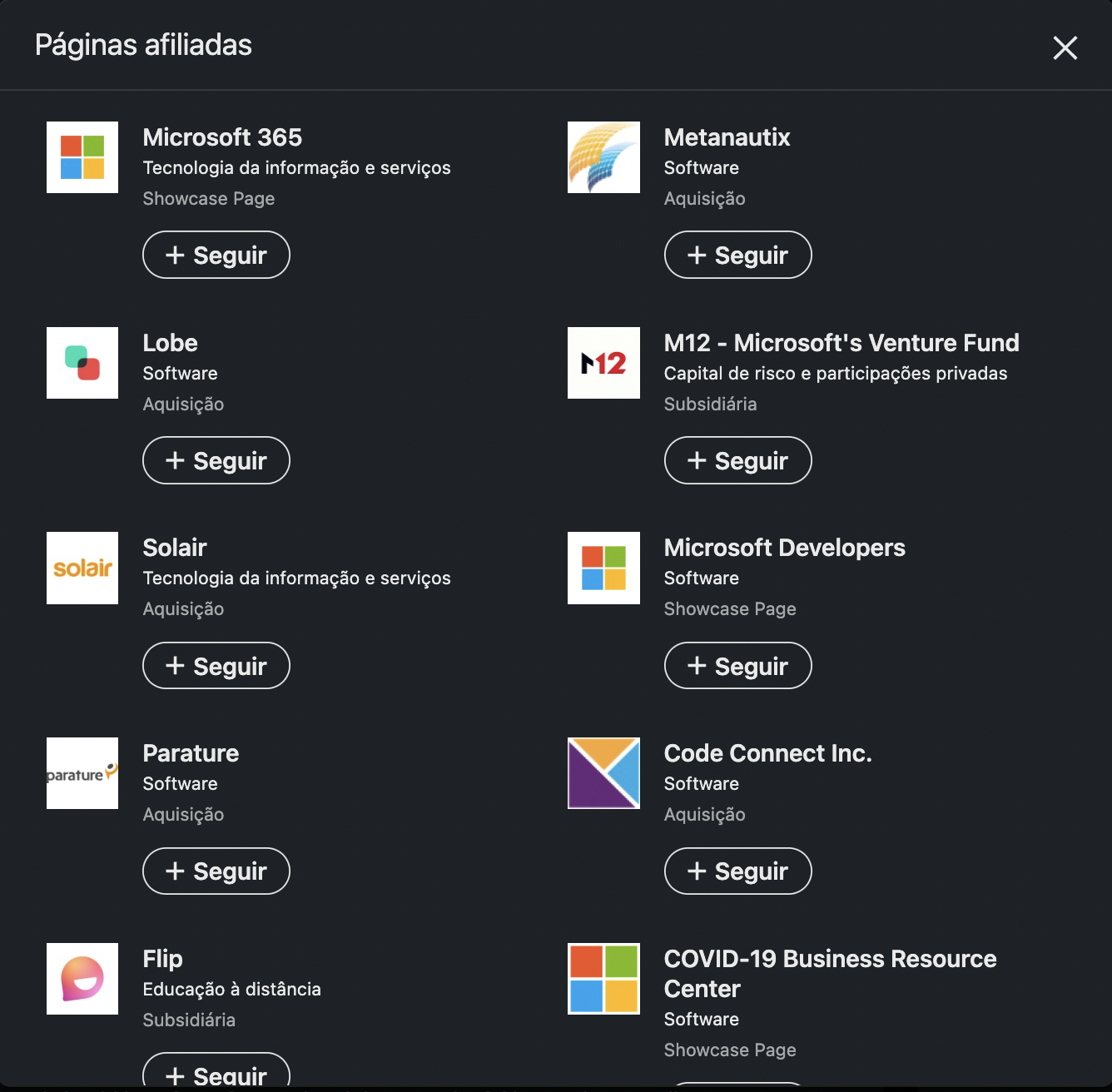This screenshot has height=1092, width=1112.
Task: Open the M12 venture fund logo
Action: tap(603, 363)
